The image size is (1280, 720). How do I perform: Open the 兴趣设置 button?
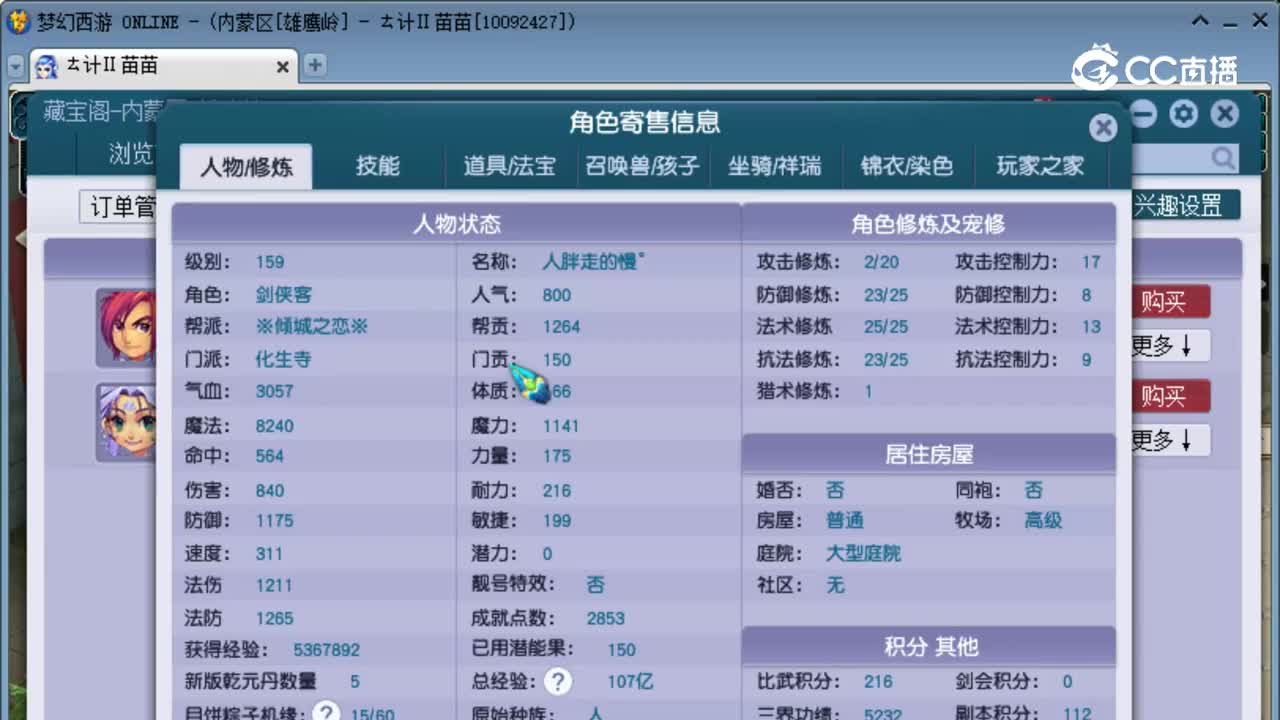[x=1185, y=206]
